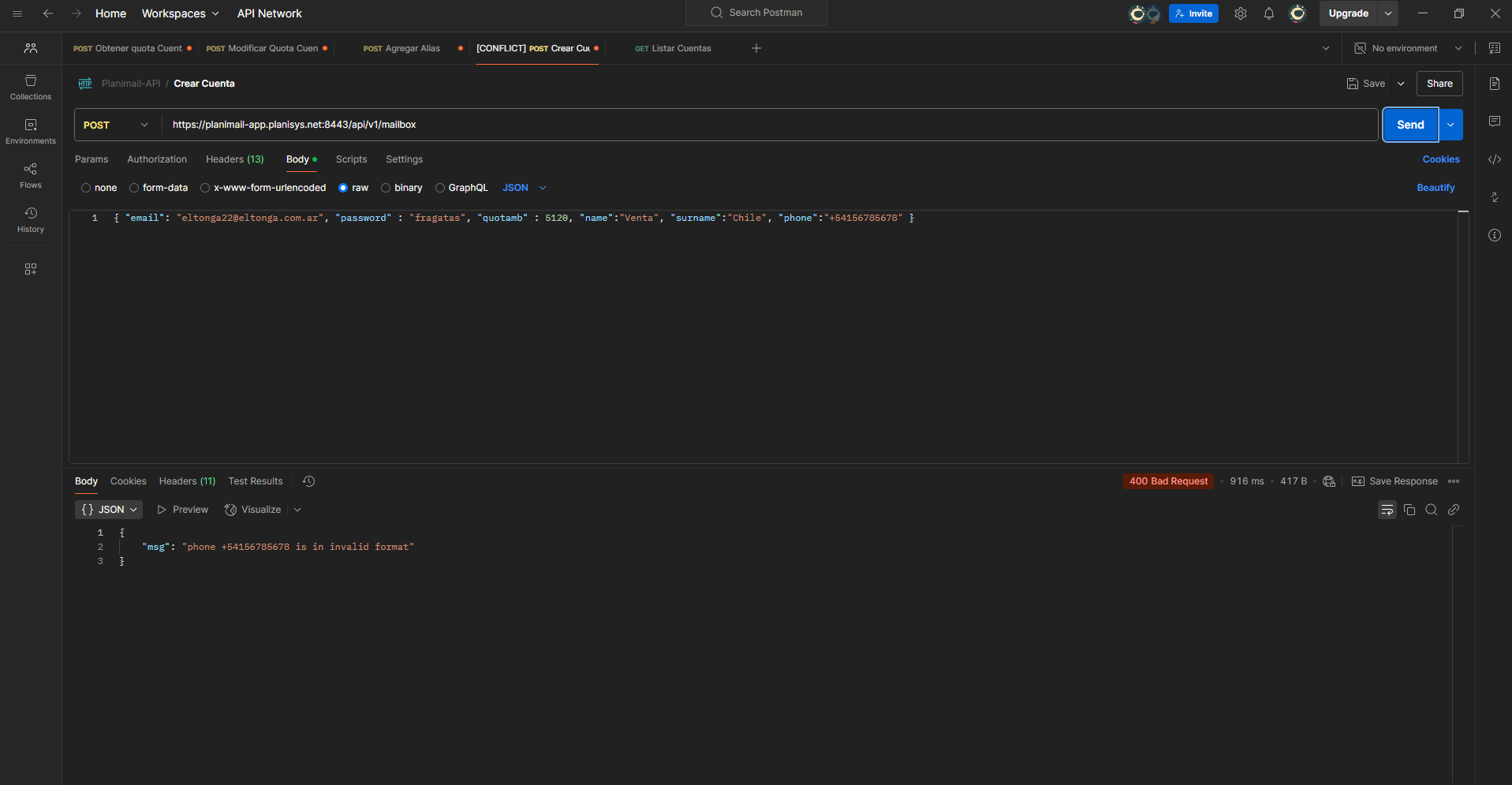Image resolution: width=1512 pixels, height=785 pixels.
Task: Expand the open tabs list chevron
Action: click(x=1326, y=48)
